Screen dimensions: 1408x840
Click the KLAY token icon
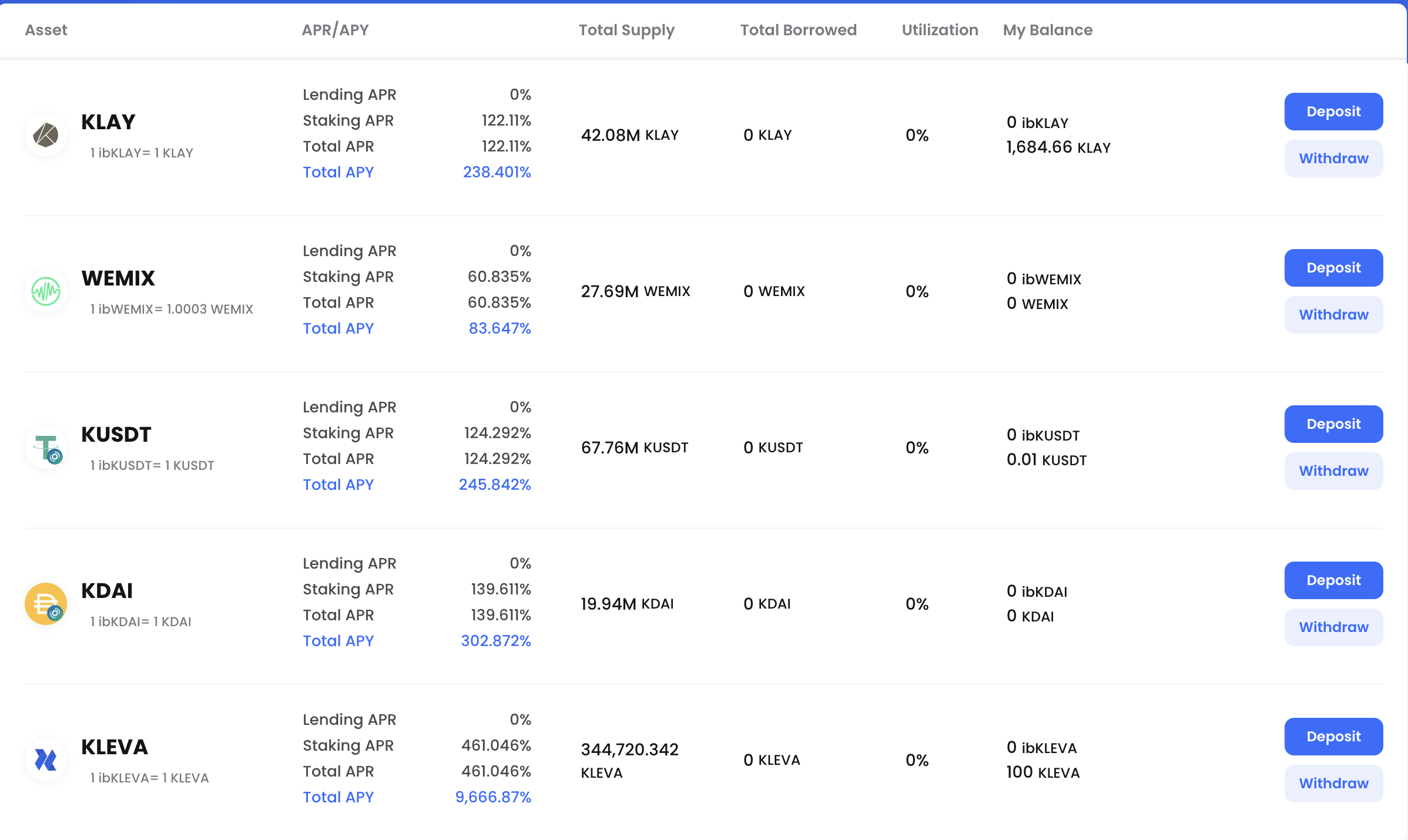pos(46,135)
